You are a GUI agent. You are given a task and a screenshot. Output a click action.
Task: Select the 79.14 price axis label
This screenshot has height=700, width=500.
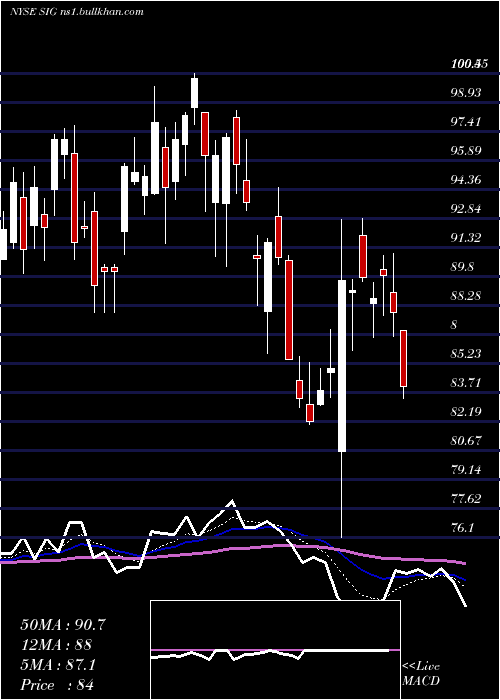[467, 470]
